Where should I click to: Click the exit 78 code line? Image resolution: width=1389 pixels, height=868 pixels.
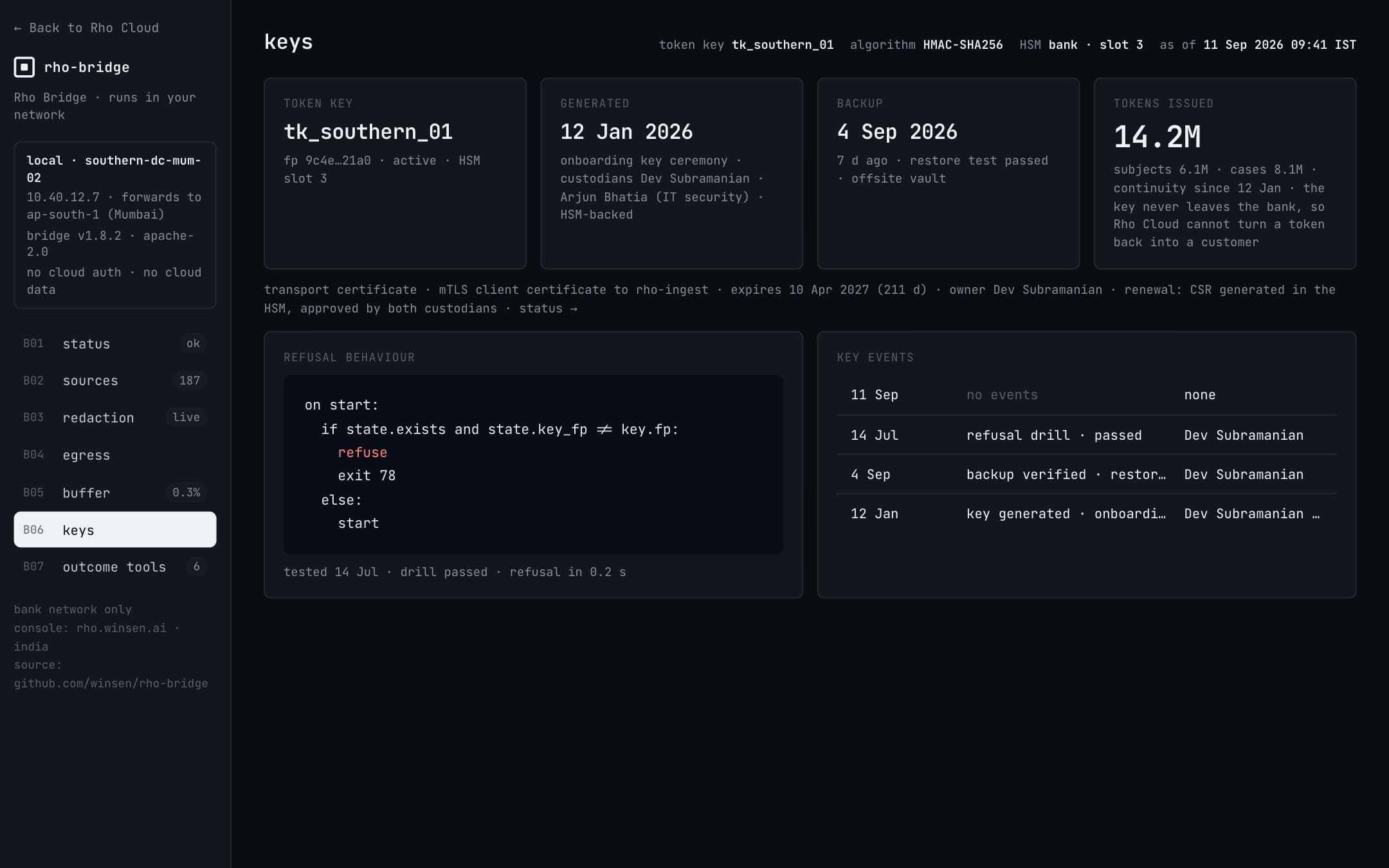(367, 476)
